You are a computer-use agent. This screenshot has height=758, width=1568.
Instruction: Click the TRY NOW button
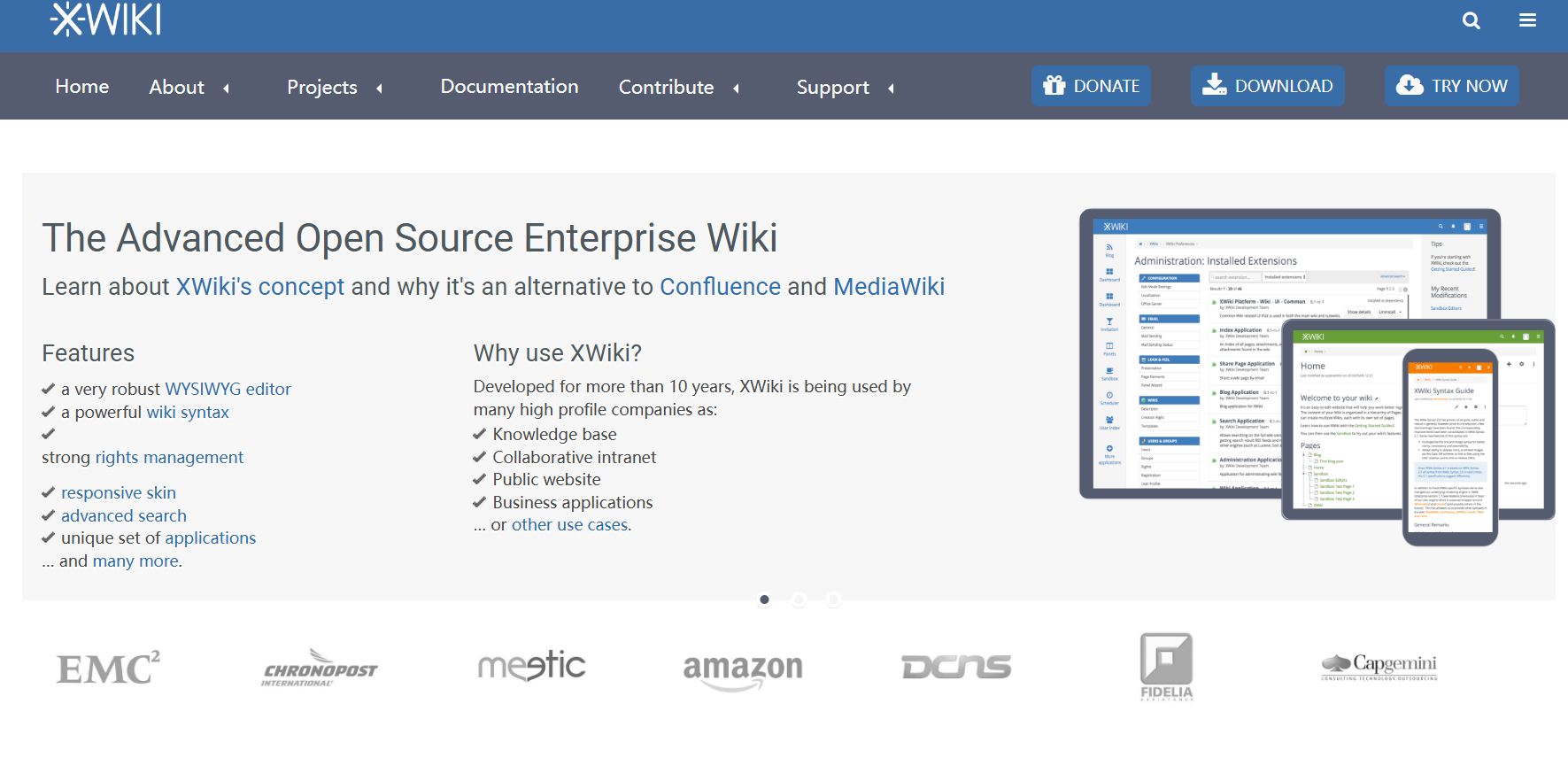tap(1452, 86)
